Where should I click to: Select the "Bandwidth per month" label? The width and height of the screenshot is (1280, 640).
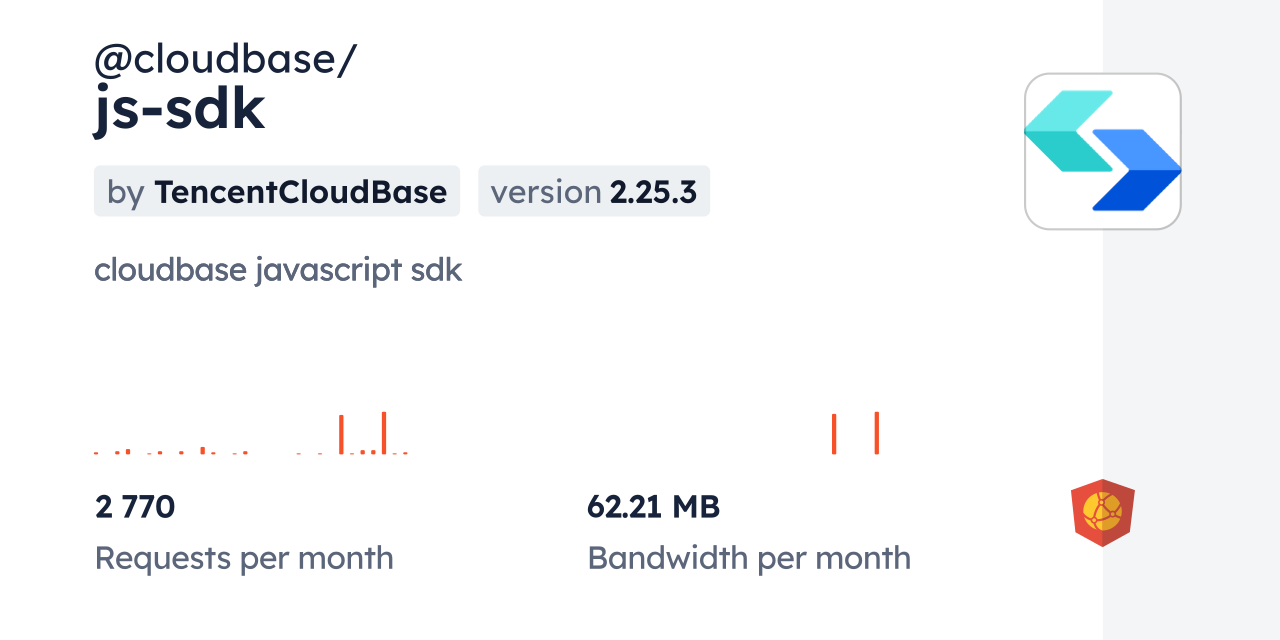tap(749, 557)
